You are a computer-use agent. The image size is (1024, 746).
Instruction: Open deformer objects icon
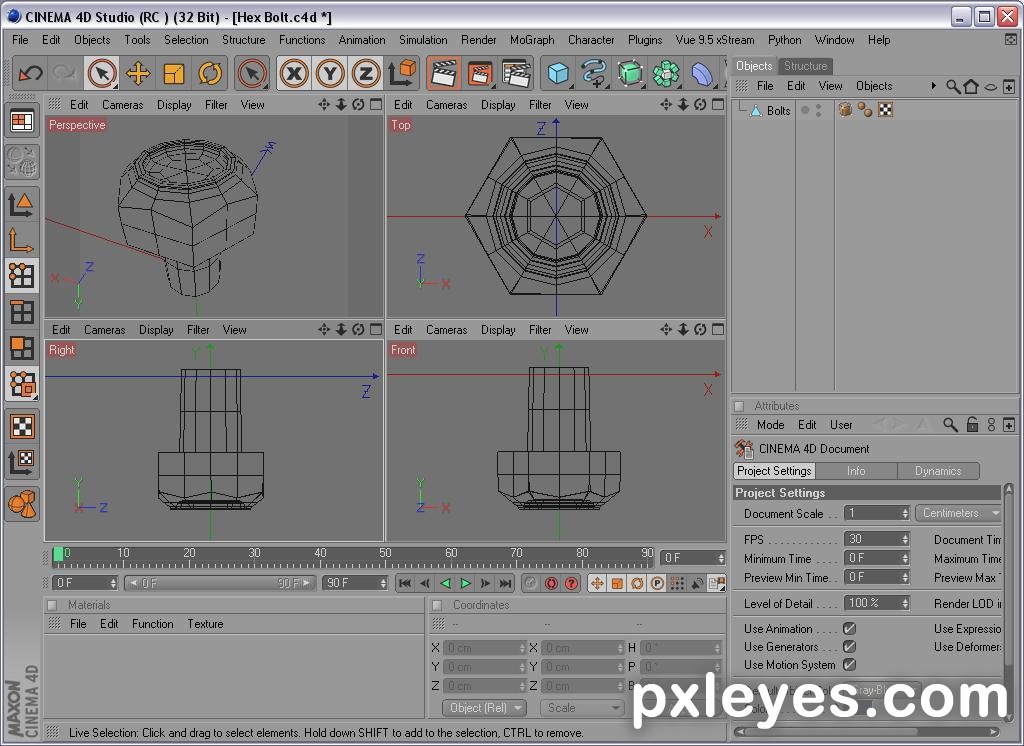coord(702,73)
